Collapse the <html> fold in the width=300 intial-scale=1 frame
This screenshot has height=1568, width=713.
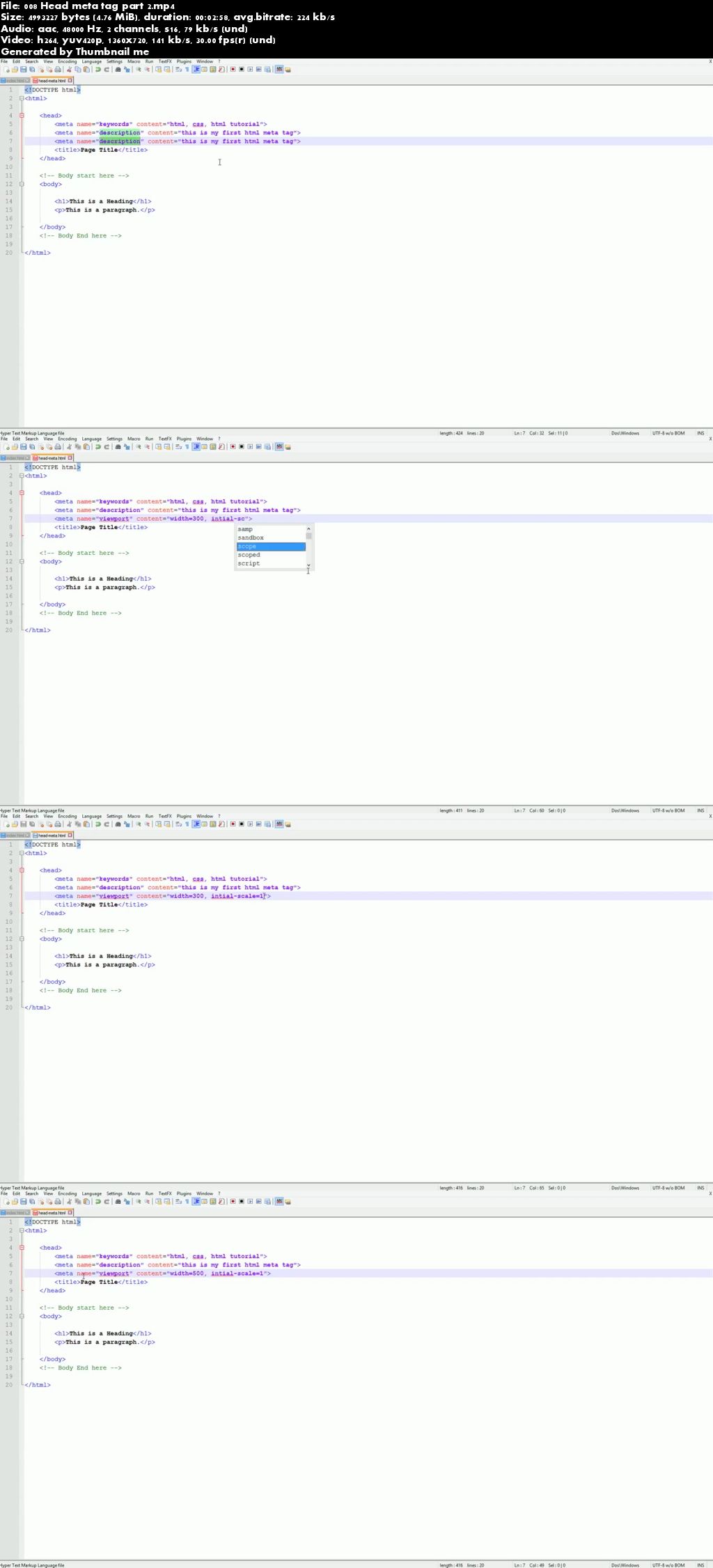(x=22, y=853)
